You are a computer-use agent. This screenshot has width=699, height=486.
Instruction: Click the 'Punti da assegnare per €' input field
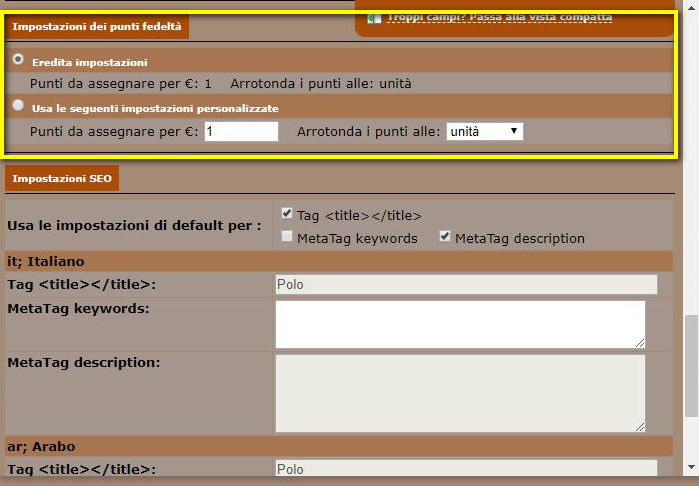(x=241, y=132)
